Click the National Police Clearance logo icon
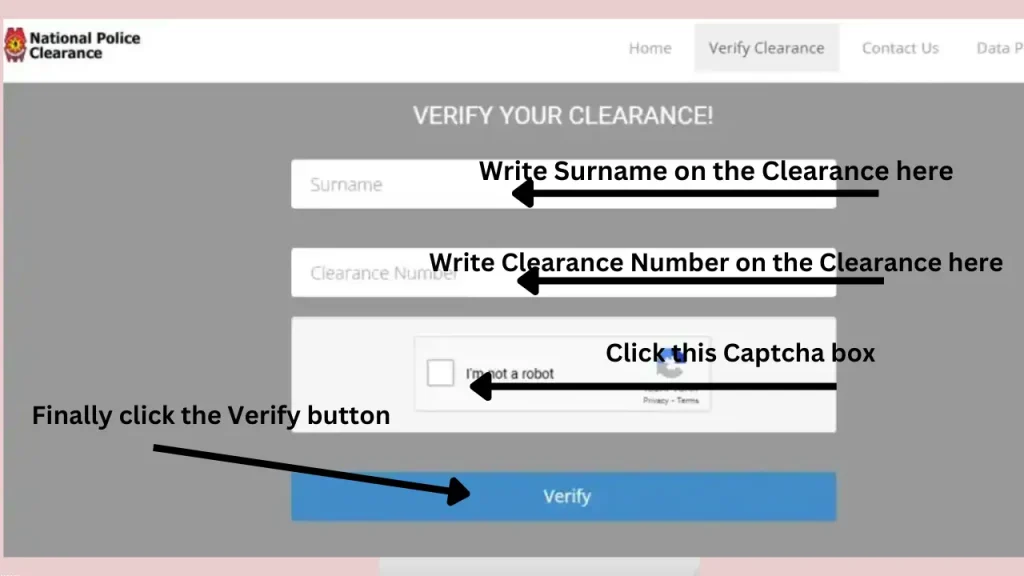 [x=15, y=45]
